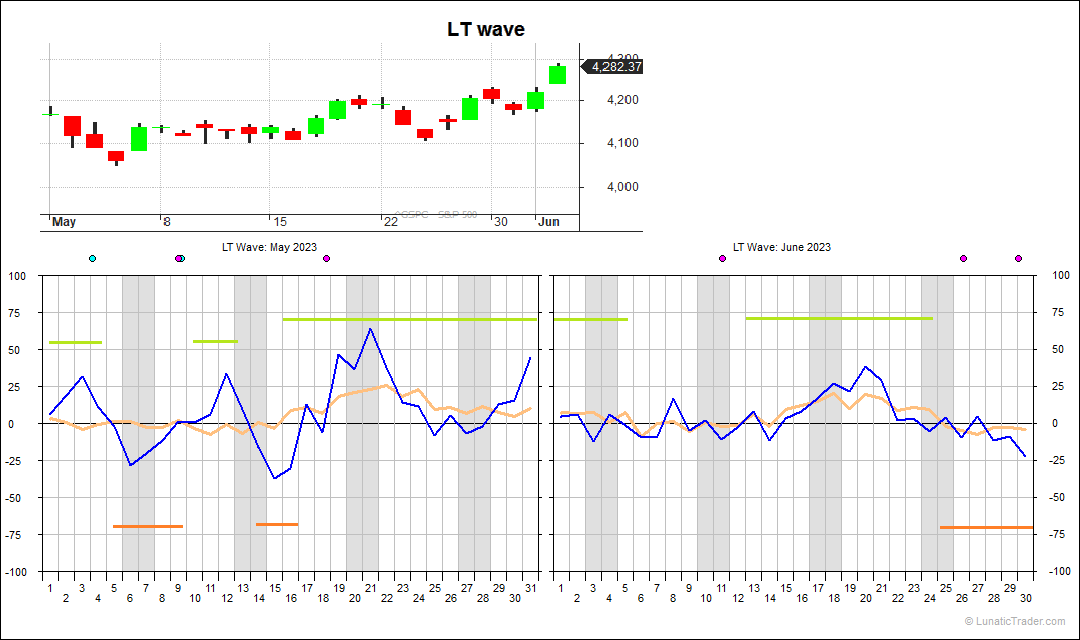Expand the Jun label on the date axis
The height and width of the screenshot is (640, 1080).
[x=549, y=221]
